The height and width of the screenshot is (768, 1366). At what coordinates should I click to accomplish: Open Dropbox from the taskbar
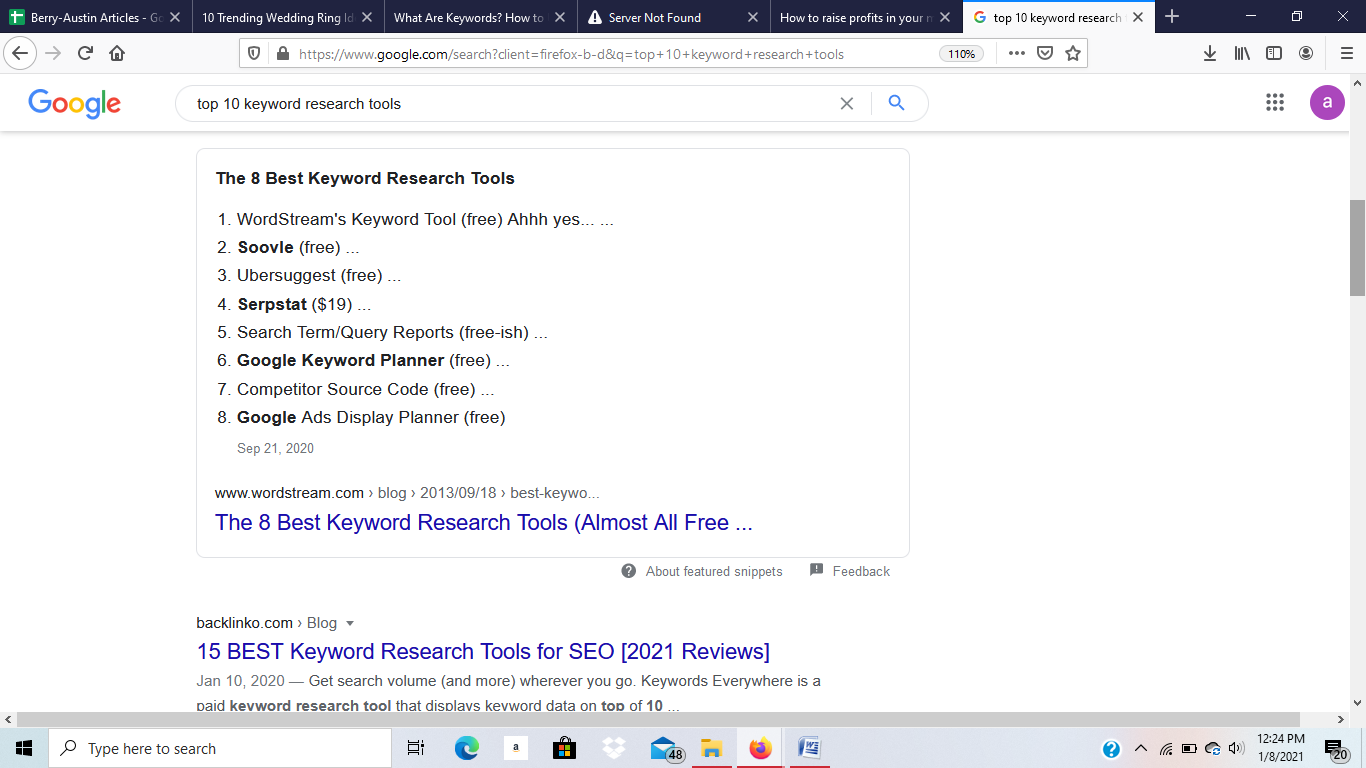[613, 748]
